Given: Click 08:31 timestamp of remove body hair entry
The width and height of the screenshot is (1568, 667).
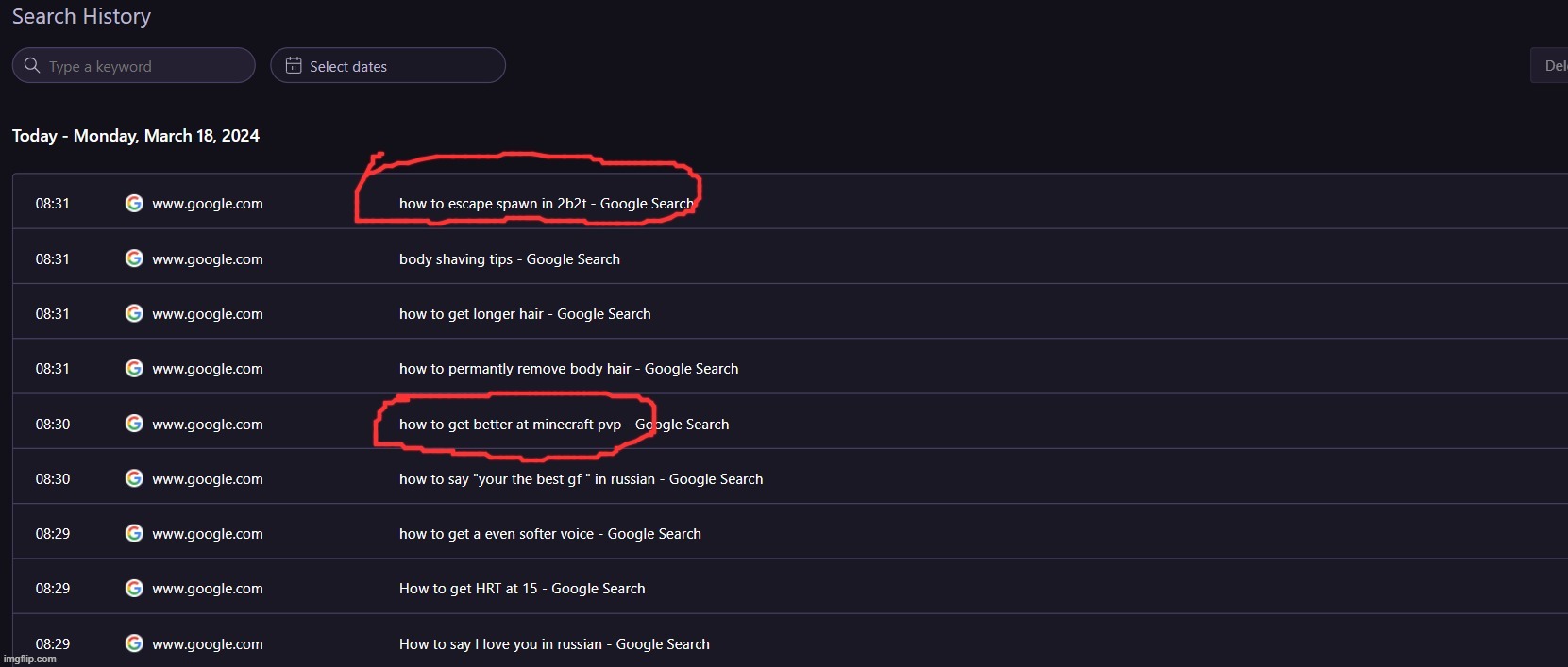Looking at the screenshot, I should (53, 368).
